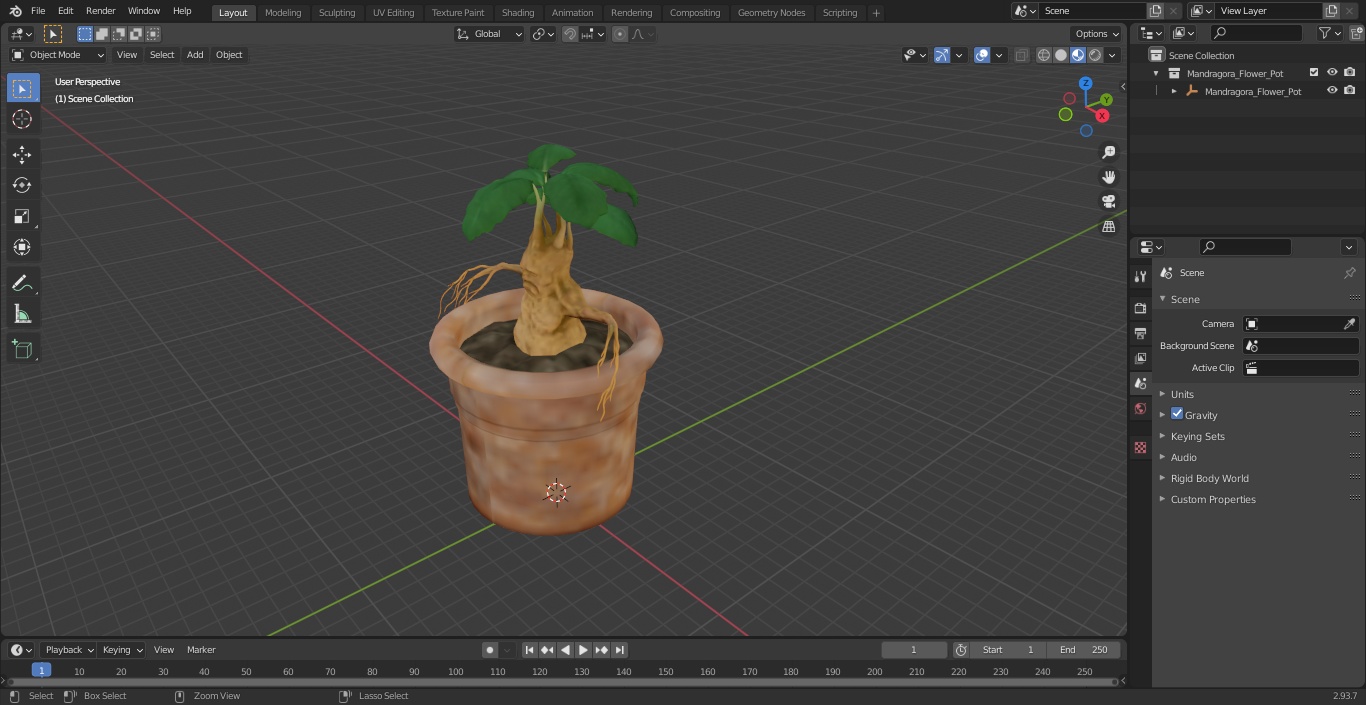Toggle X-ray mode in viewport header

(x=1021, y=55)
